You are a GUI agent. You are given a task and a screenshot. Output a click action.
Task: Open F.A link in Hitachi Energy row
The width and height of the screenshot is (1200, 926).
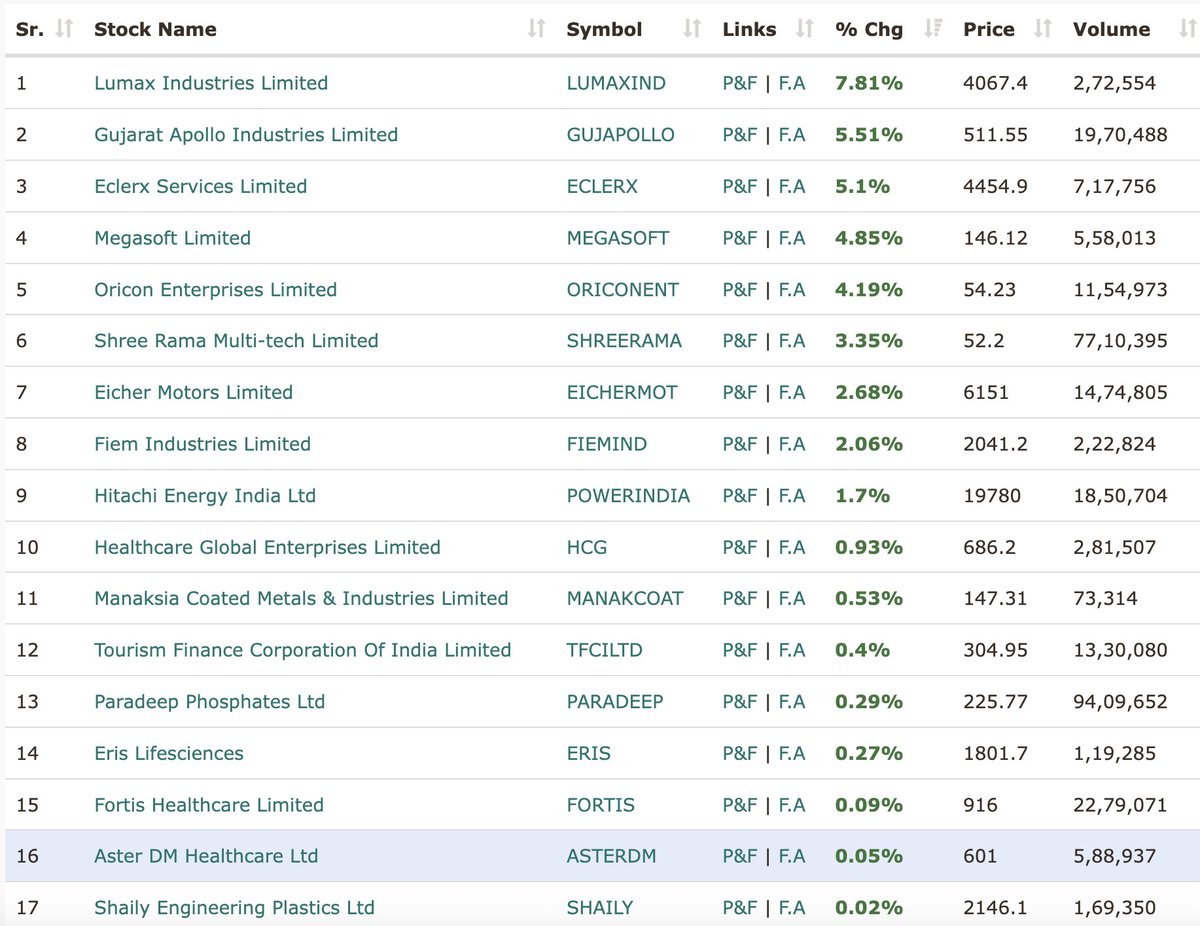coord(792,496)
